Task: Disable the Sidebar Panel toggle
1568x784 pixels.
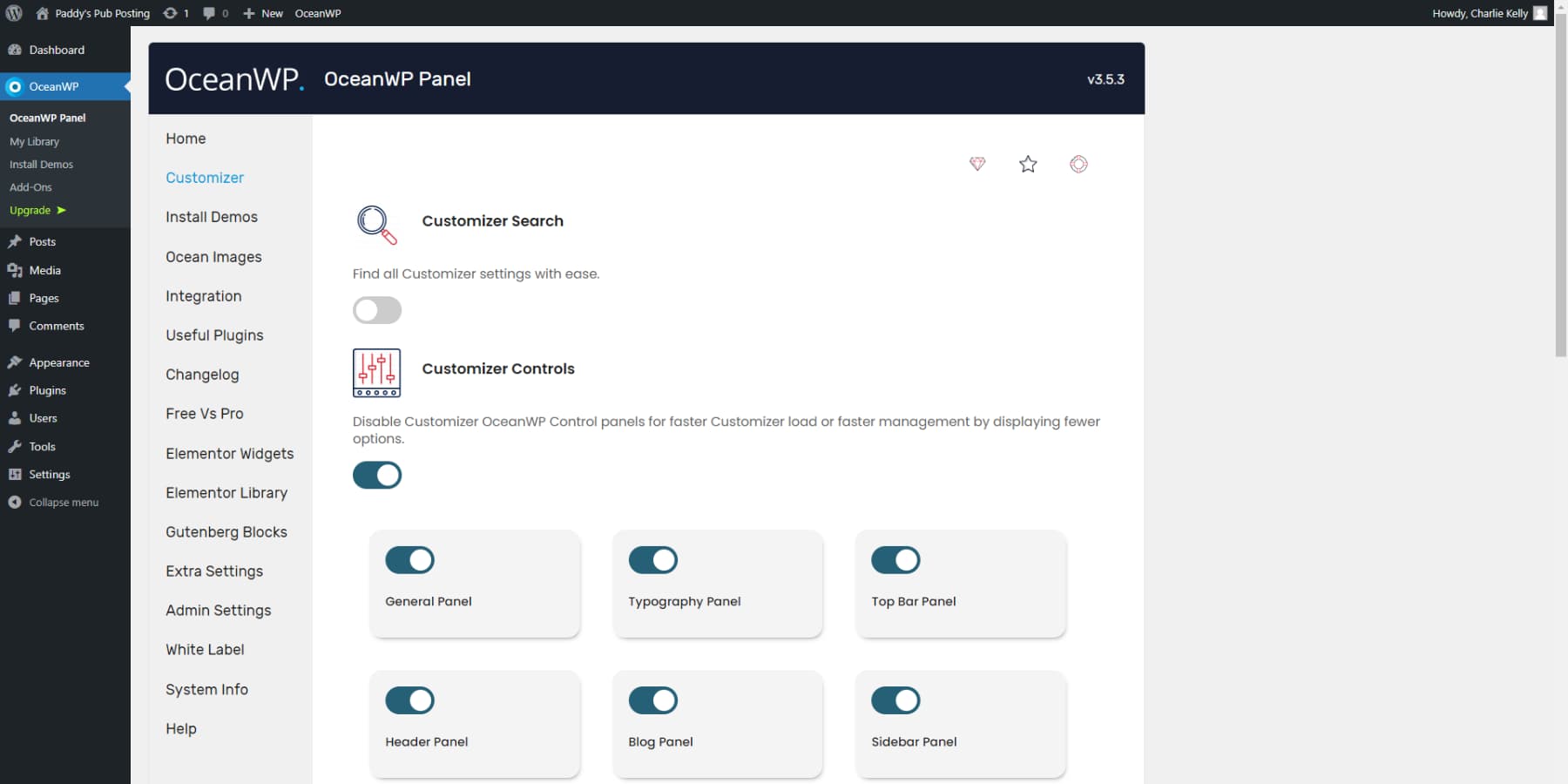Action: tap(896, 700)
